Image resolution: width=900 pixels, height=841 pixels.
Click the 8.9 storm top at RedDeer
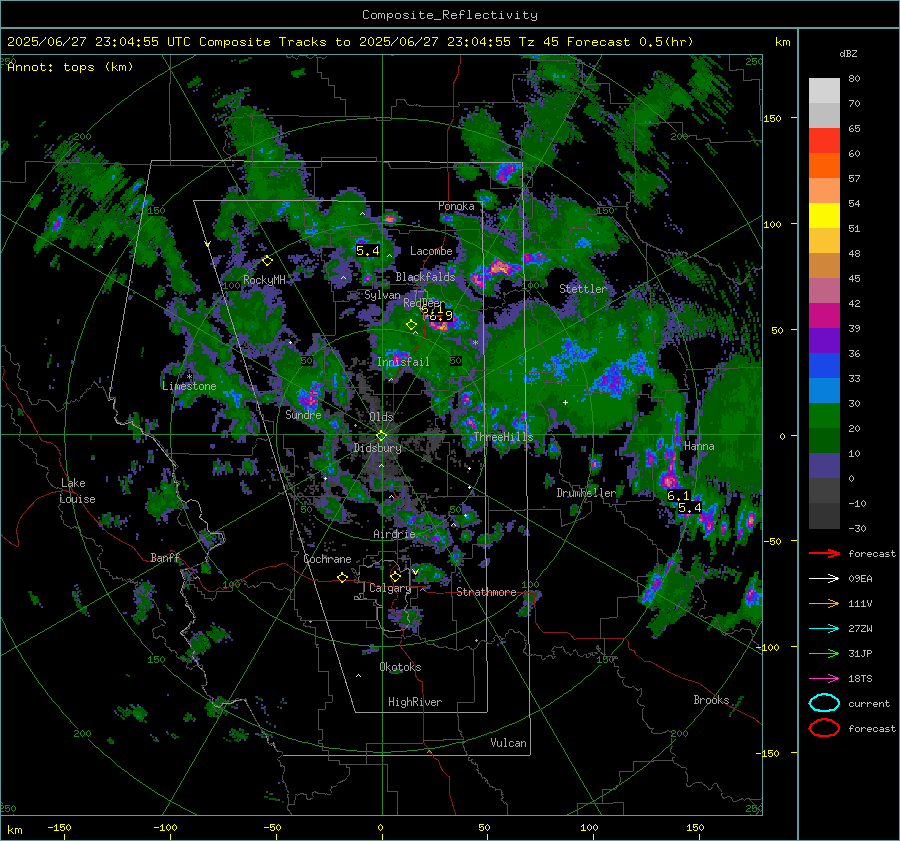pos(441,315)
